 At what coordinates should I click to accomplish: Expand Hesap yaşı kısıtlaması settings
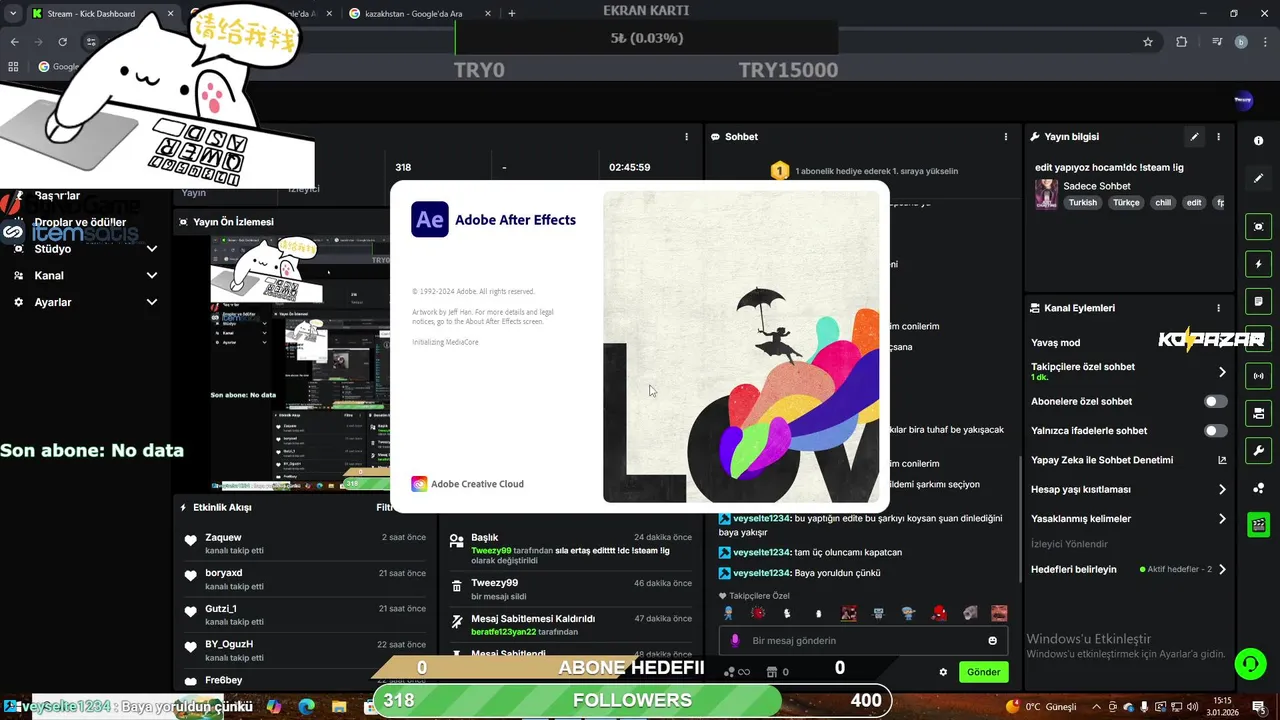click(x=1222, y=490)
